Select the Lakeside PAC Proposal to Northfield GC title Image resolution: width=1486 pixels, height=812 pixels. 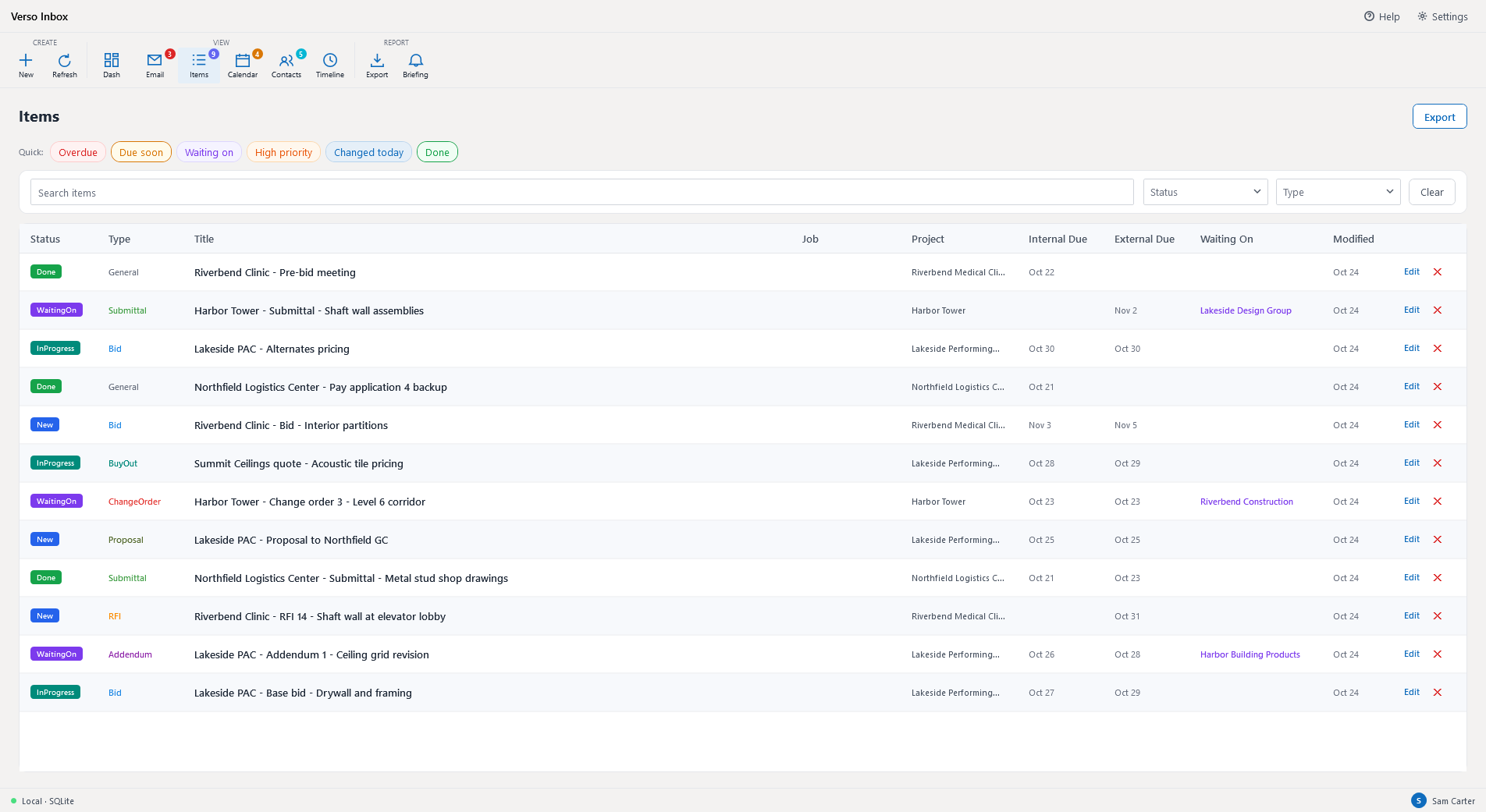(291, 540)
